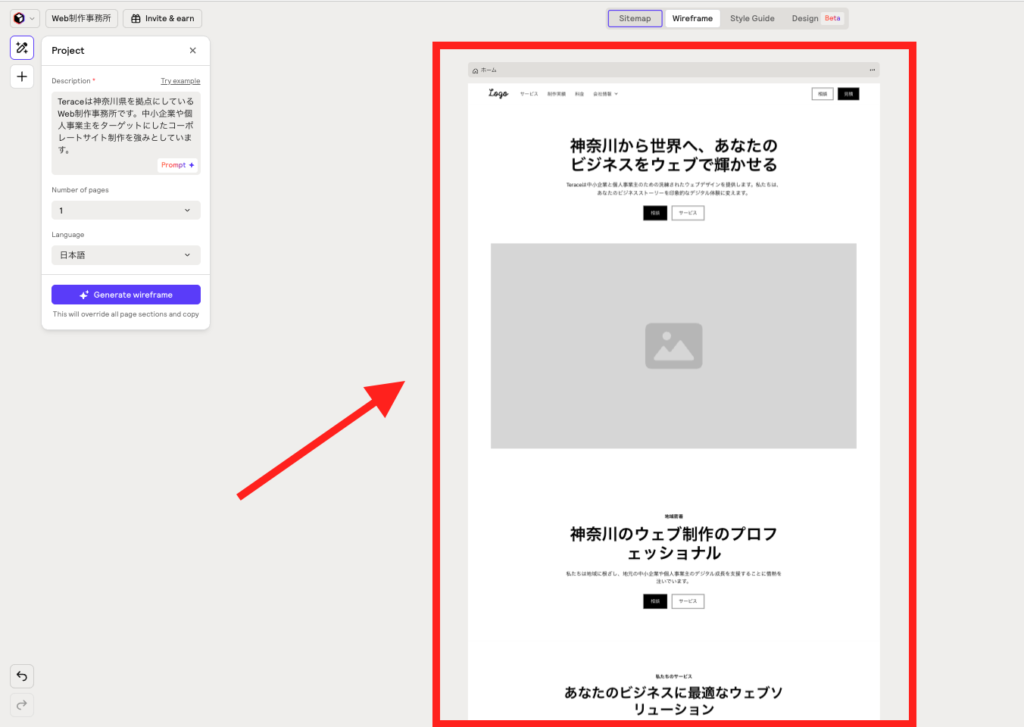Switch to the Style Guide tab

tap(752, 18)
